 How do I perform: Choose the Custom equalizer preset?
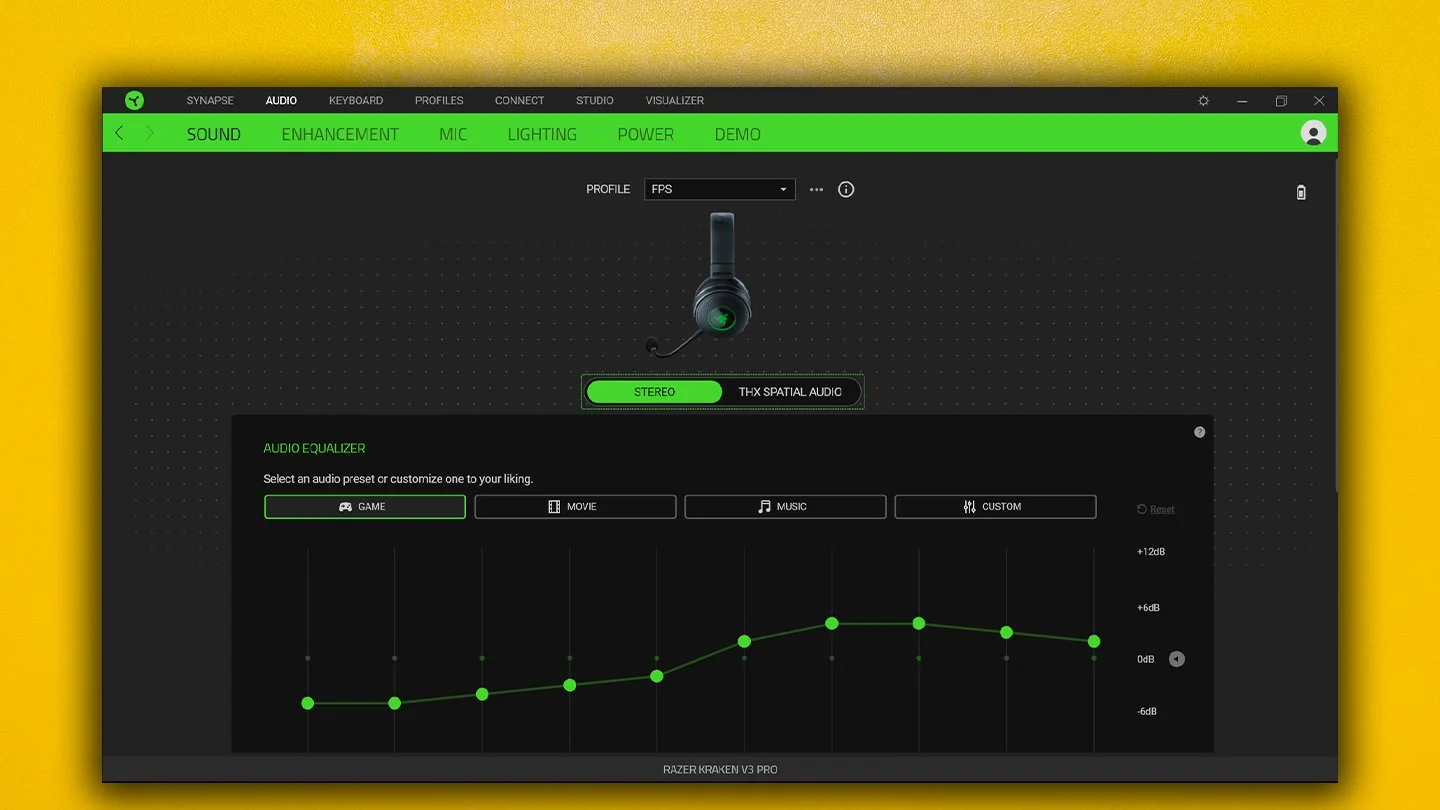pos(995,507)
